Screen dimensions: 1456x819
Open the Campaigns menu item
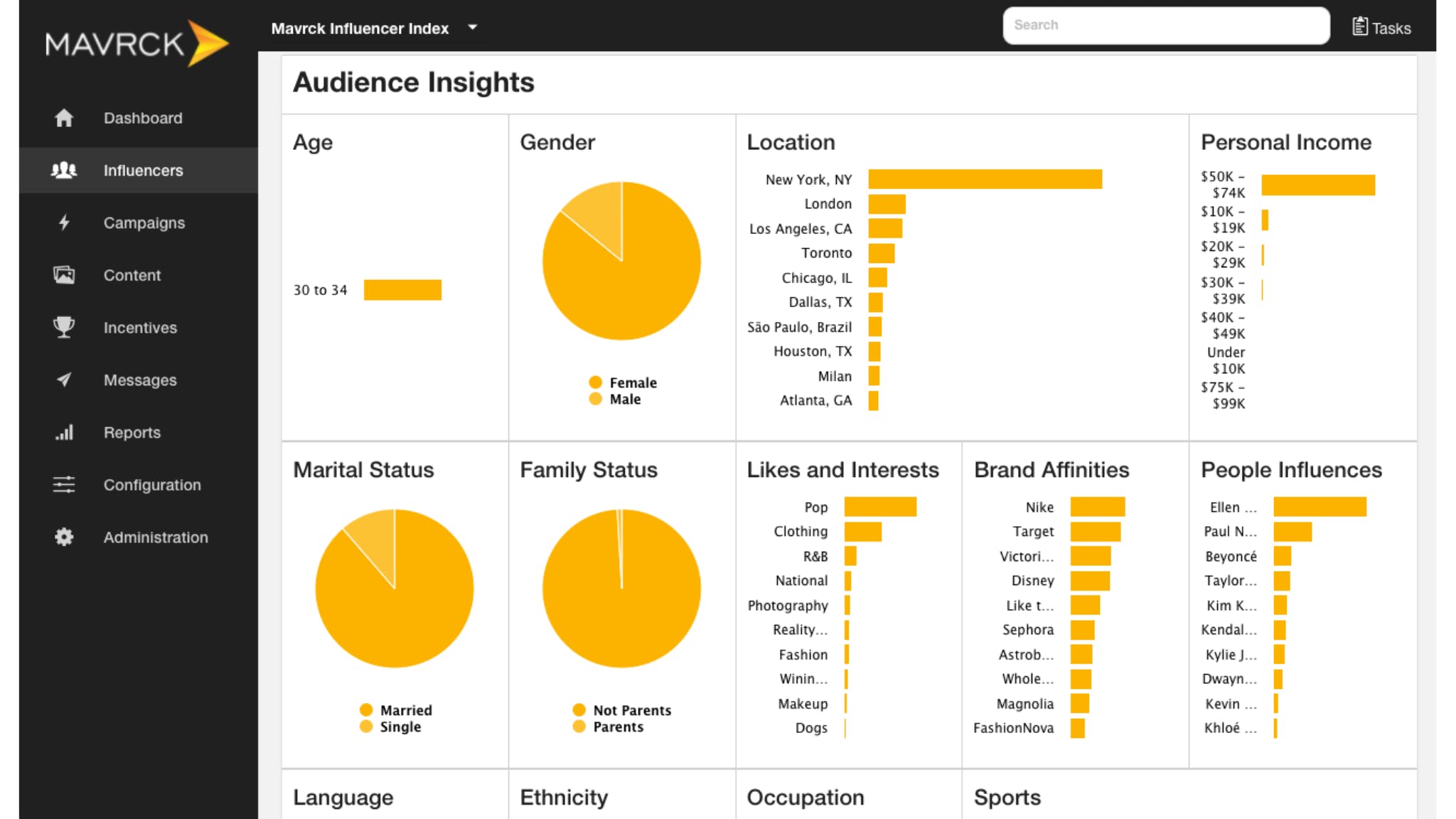(144, 223)
